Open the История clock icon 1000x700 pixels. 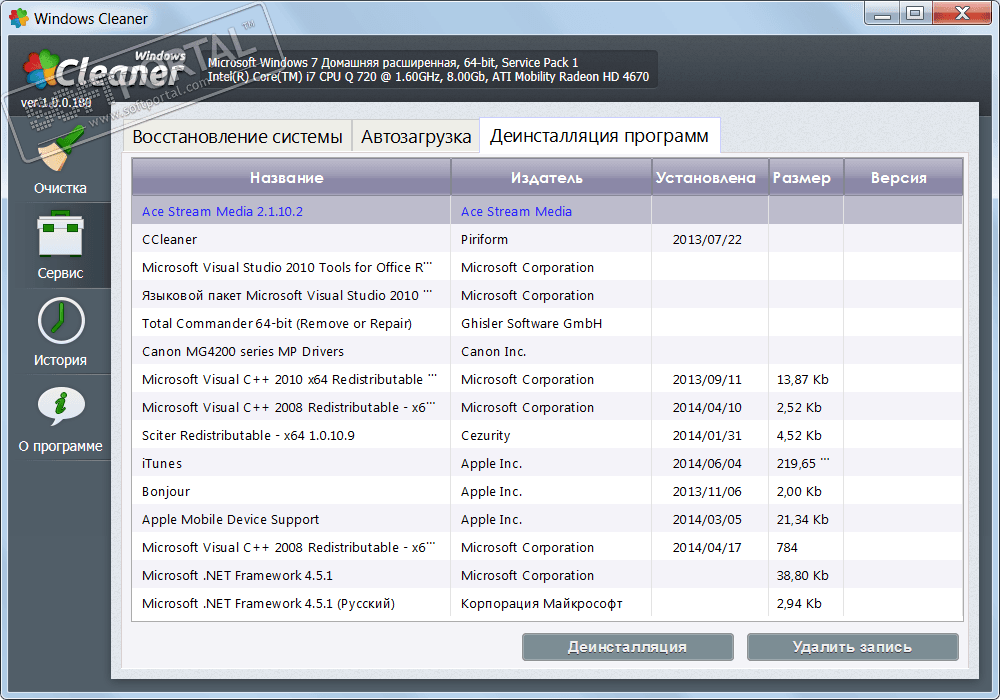point(61,321)
